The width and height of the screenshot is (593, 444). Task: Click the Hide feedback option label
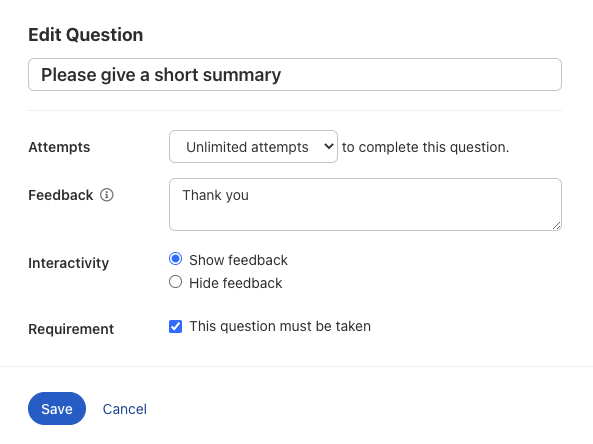(x=236, y=283)
